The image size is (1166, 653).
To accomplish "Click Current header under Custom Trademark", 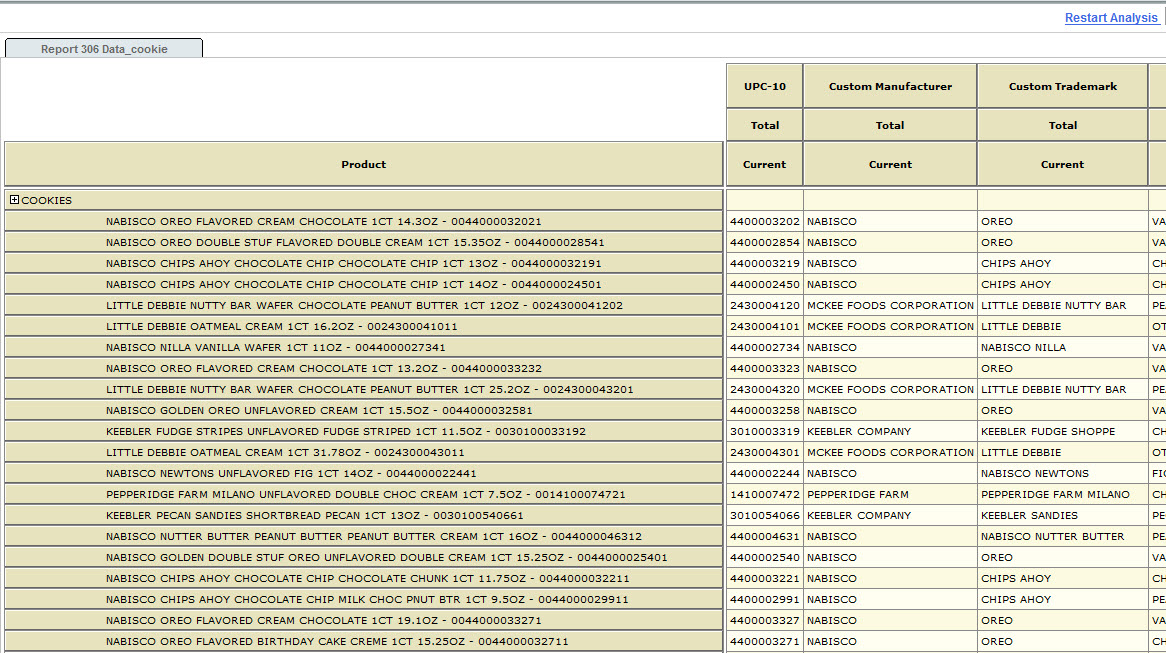I will (1063, 164).
